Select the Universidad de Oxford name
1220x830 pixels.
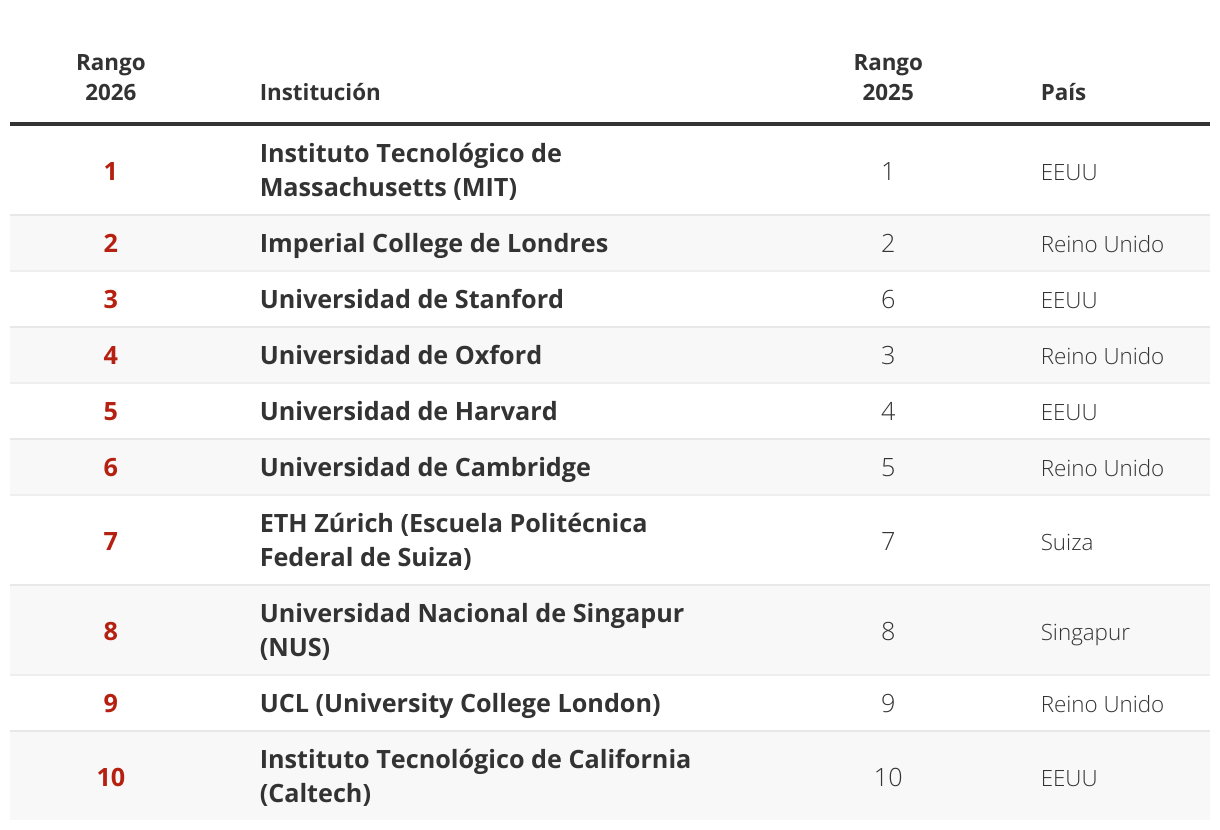click(x=401, y=356)
